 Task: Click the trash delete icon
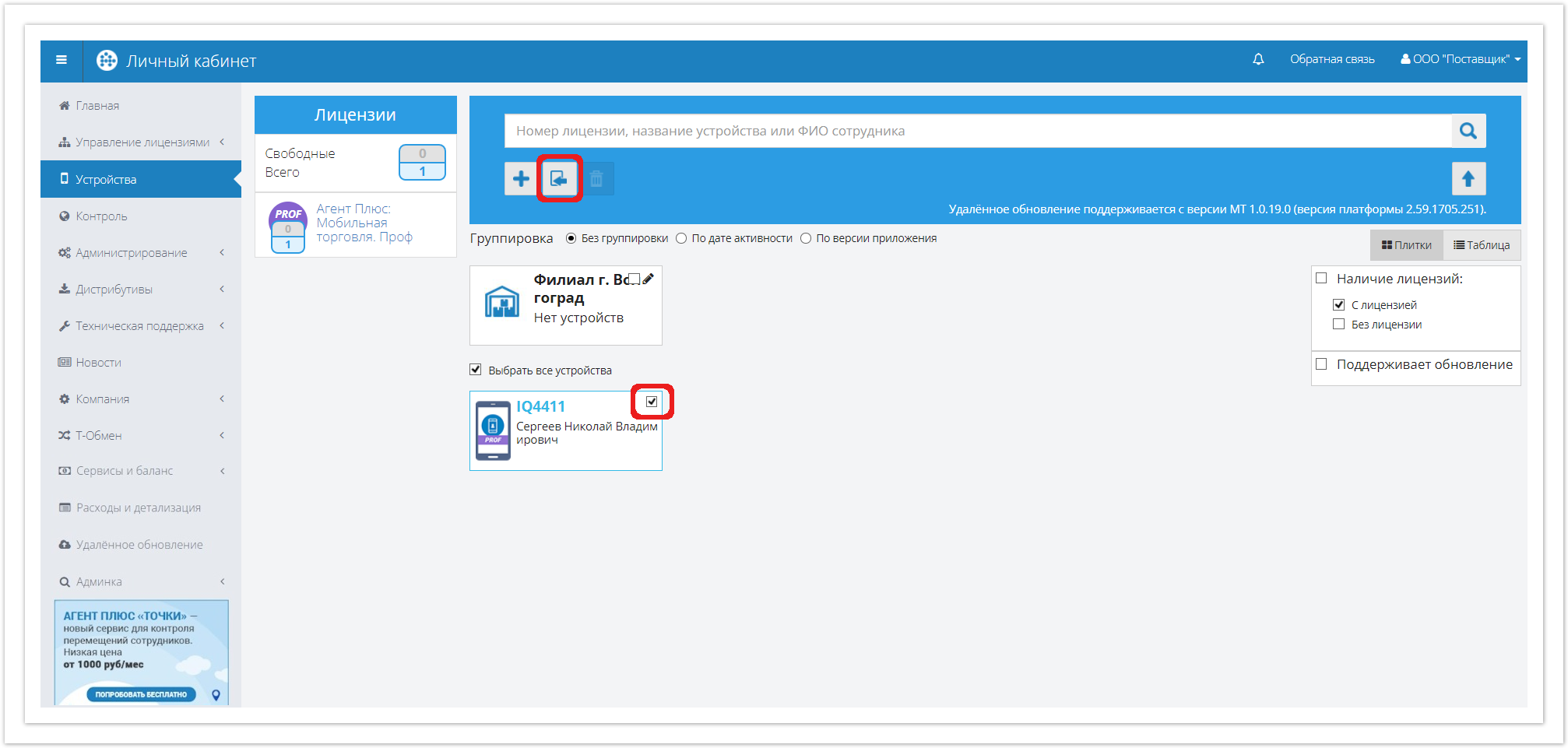point(596,179)
